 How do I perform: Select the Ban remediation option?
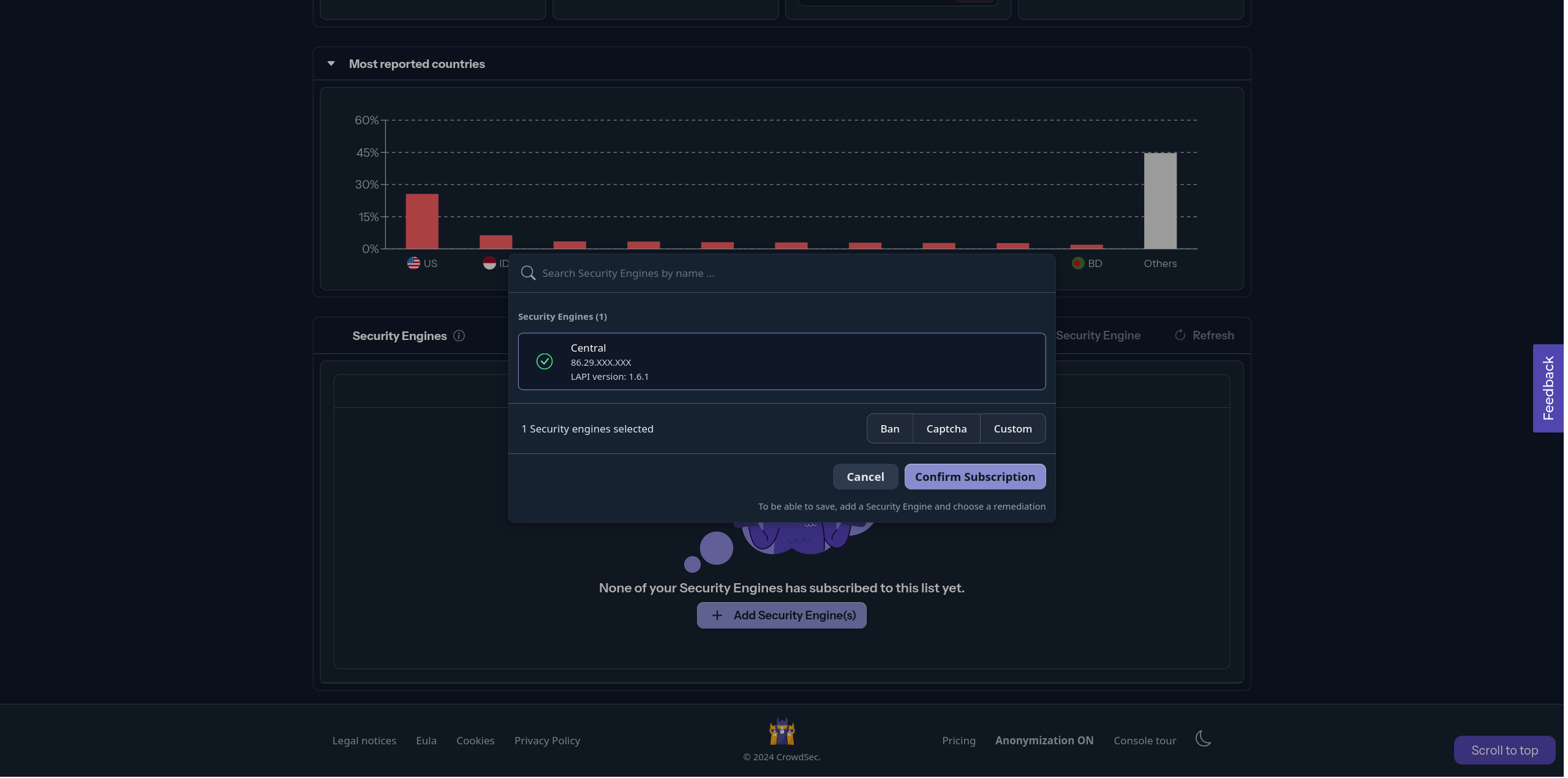(889, 428)
